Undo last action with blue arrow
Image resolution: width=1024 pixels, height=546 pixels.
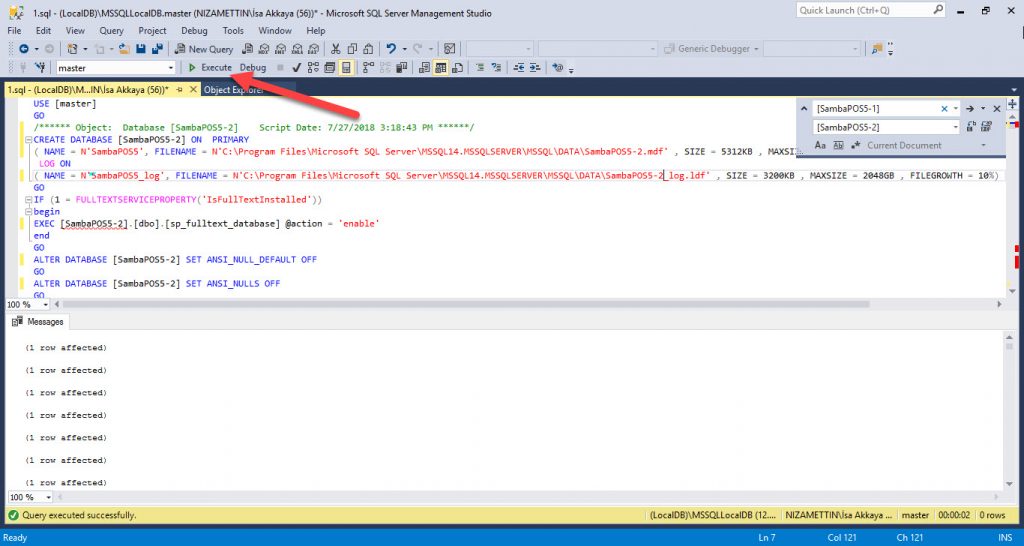391,49
